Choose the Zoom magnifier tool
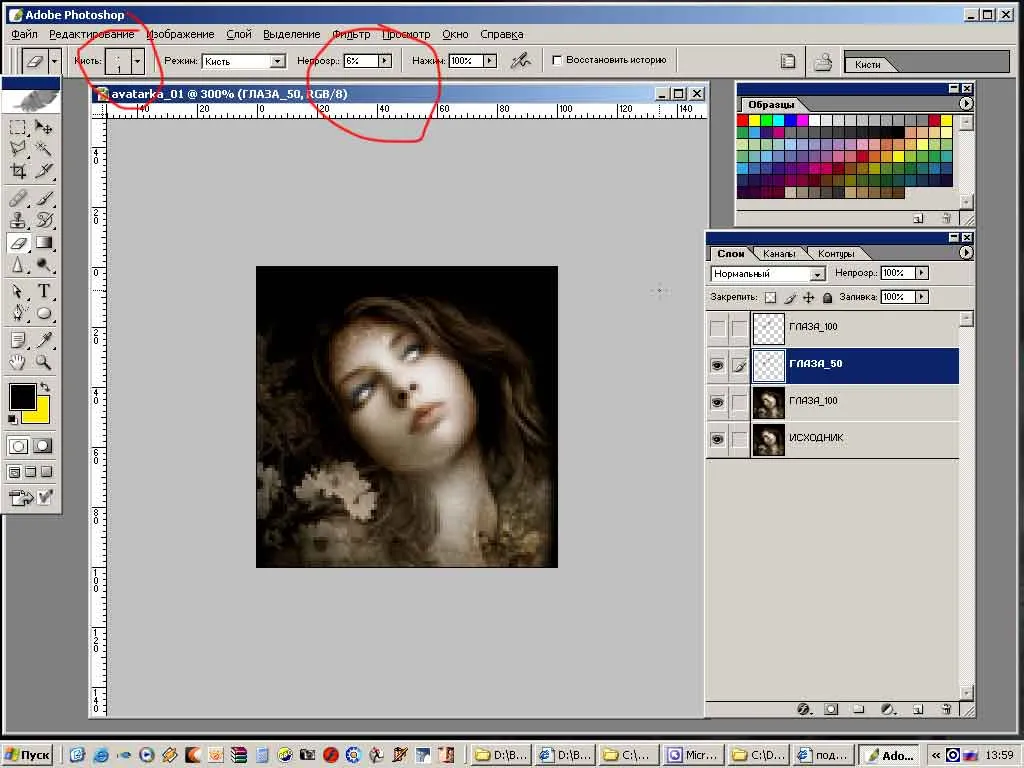1024x768 pixels. 44,363
